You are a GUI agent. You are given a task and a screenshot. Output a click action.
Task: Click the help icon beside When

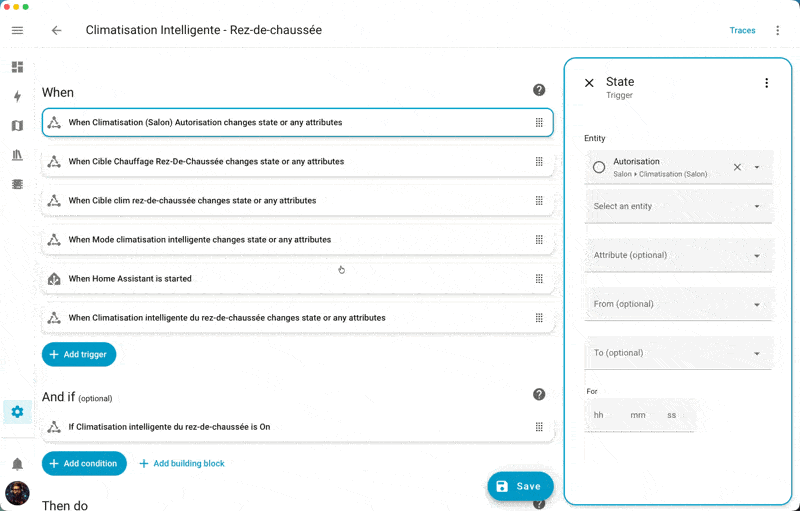click(539, 90)
